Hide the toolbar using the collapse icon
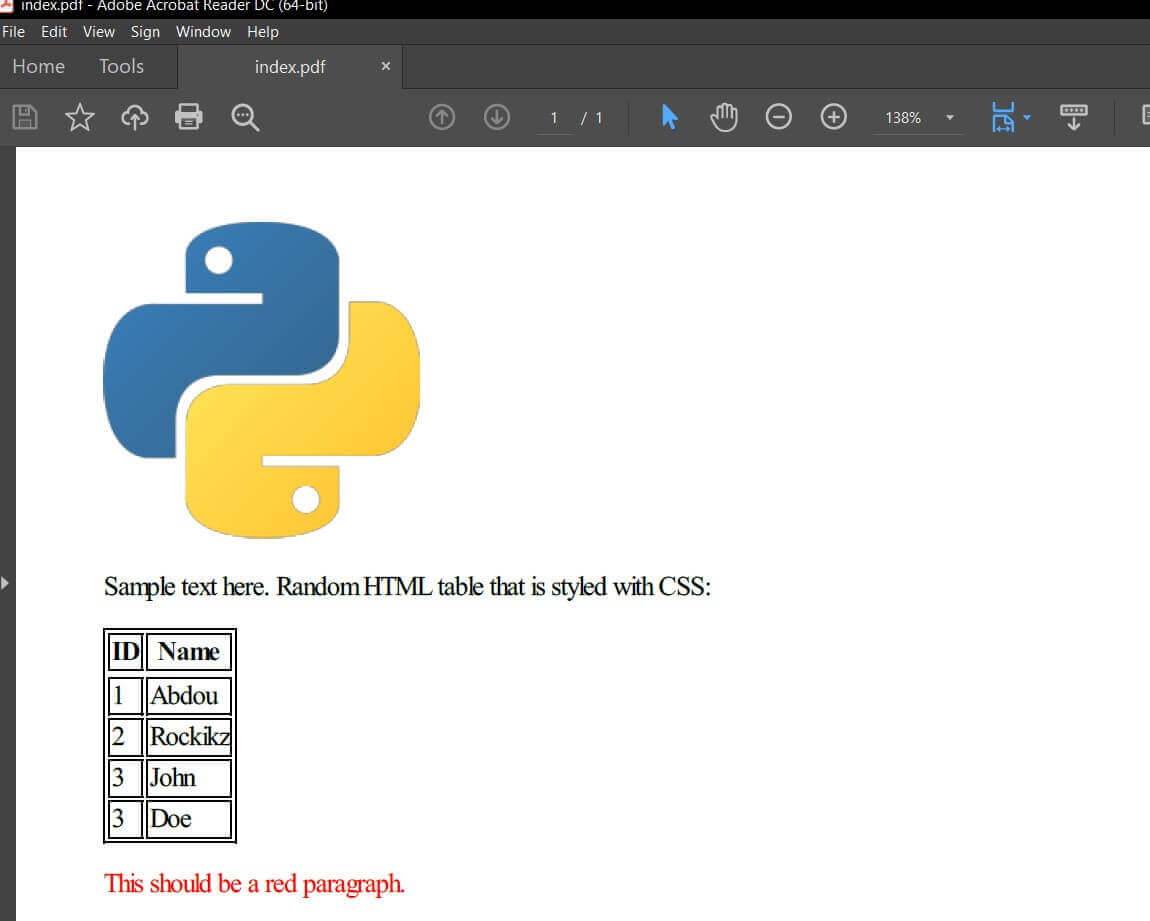This screenshot has height=921, width=1150. [1074, 117]
